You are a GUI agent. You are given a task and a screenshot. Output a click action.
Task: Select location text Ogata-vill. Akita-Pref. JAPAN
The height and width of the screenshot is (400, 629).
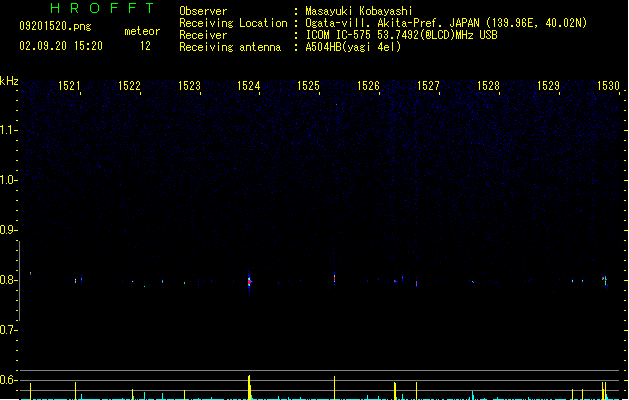click(x=392, y=23)
